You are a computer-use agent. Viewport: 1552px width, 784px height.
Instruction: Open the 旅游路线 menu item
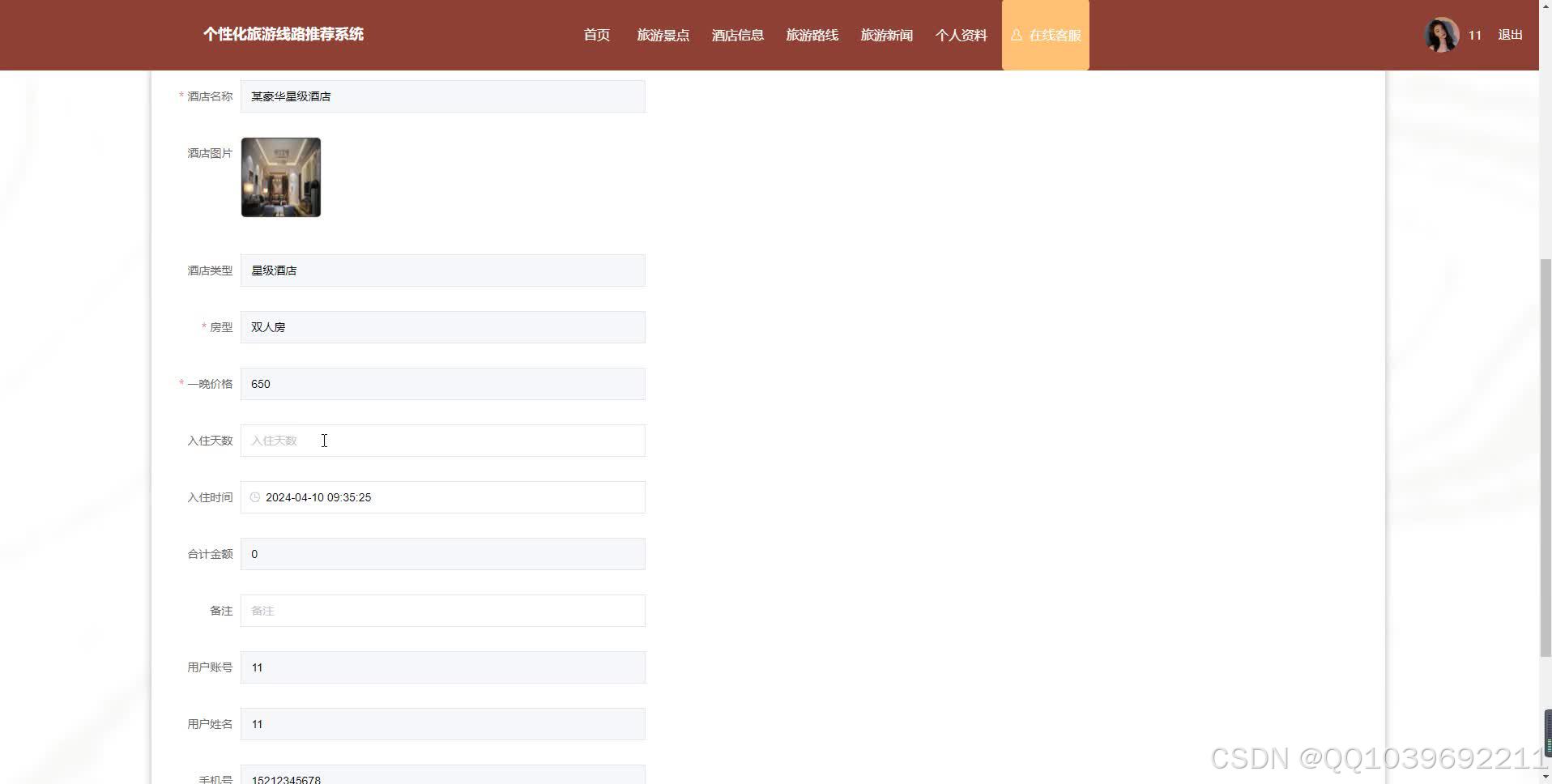[812, 35]
